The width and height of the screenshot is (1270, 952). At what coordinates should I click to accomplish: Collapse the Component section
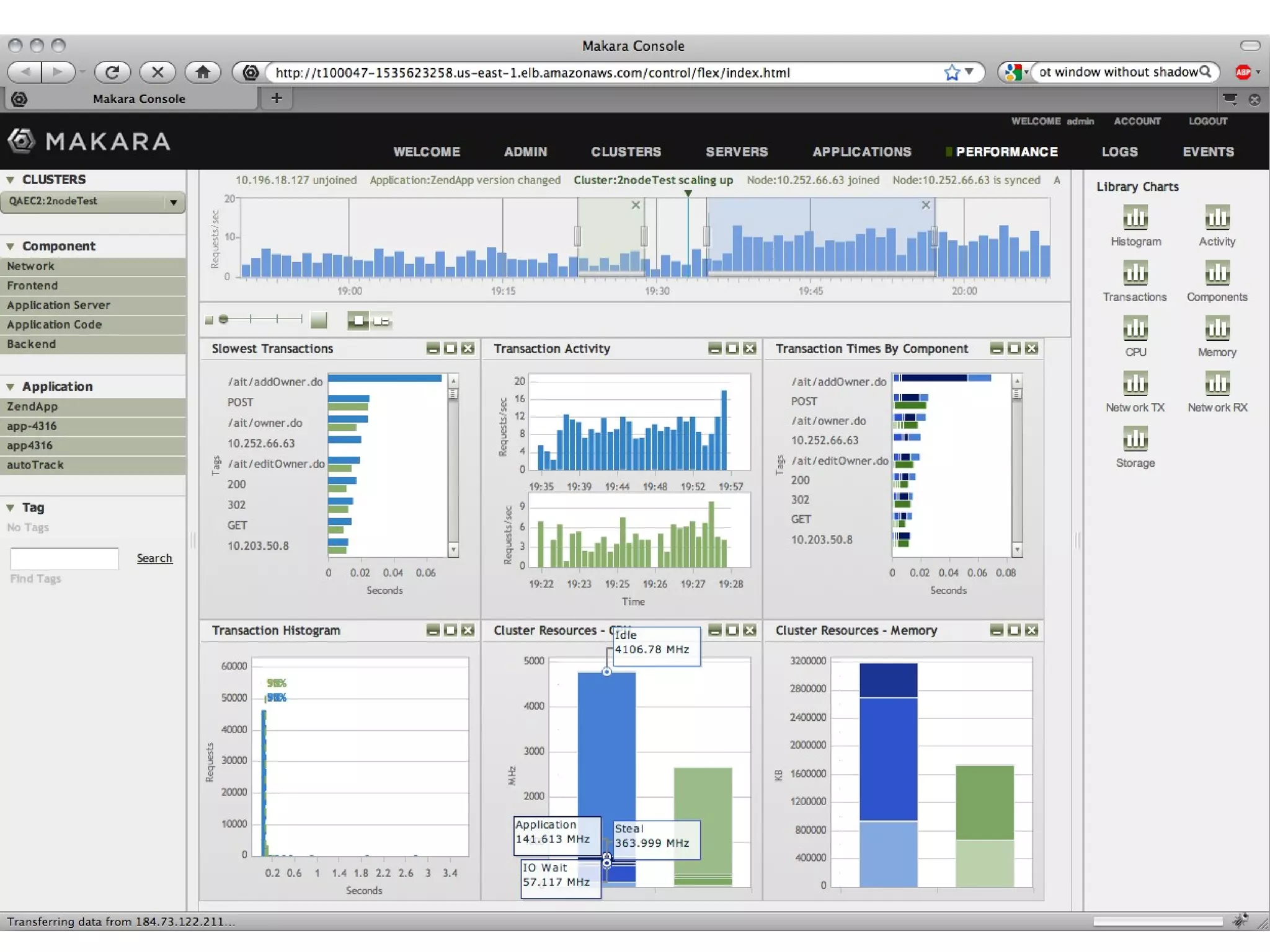point(11,246)
